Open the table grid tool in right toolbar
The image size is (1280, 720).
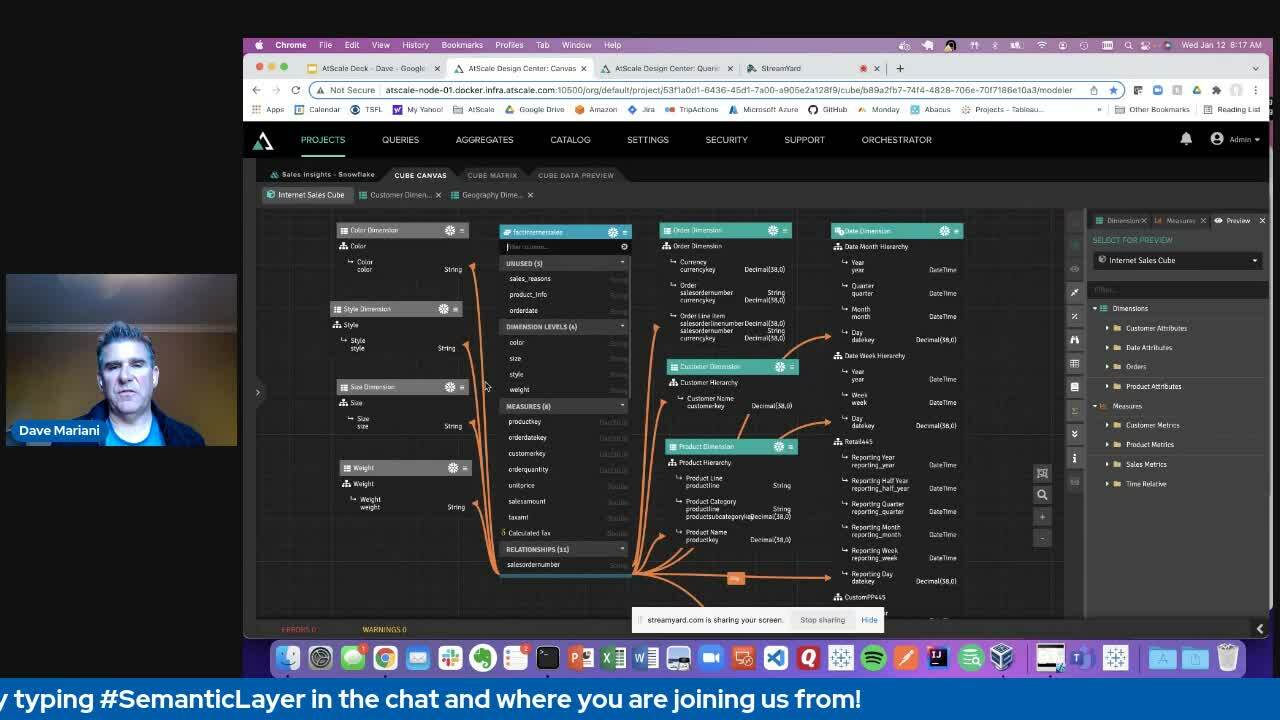click(1075, 363)
